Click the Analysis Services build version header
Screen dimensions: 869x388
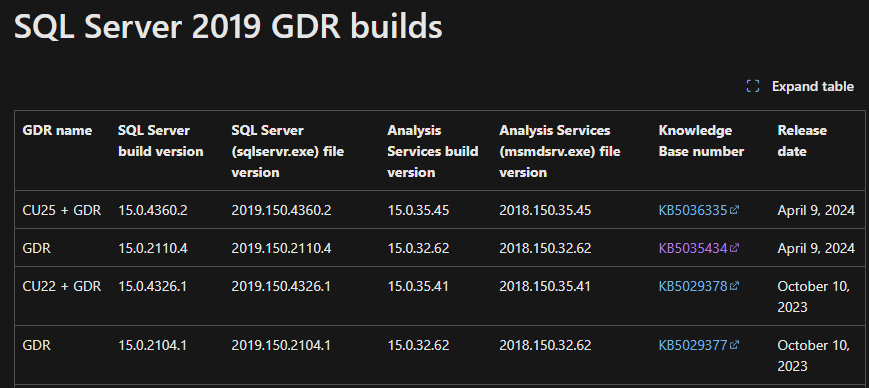[433, 151]
